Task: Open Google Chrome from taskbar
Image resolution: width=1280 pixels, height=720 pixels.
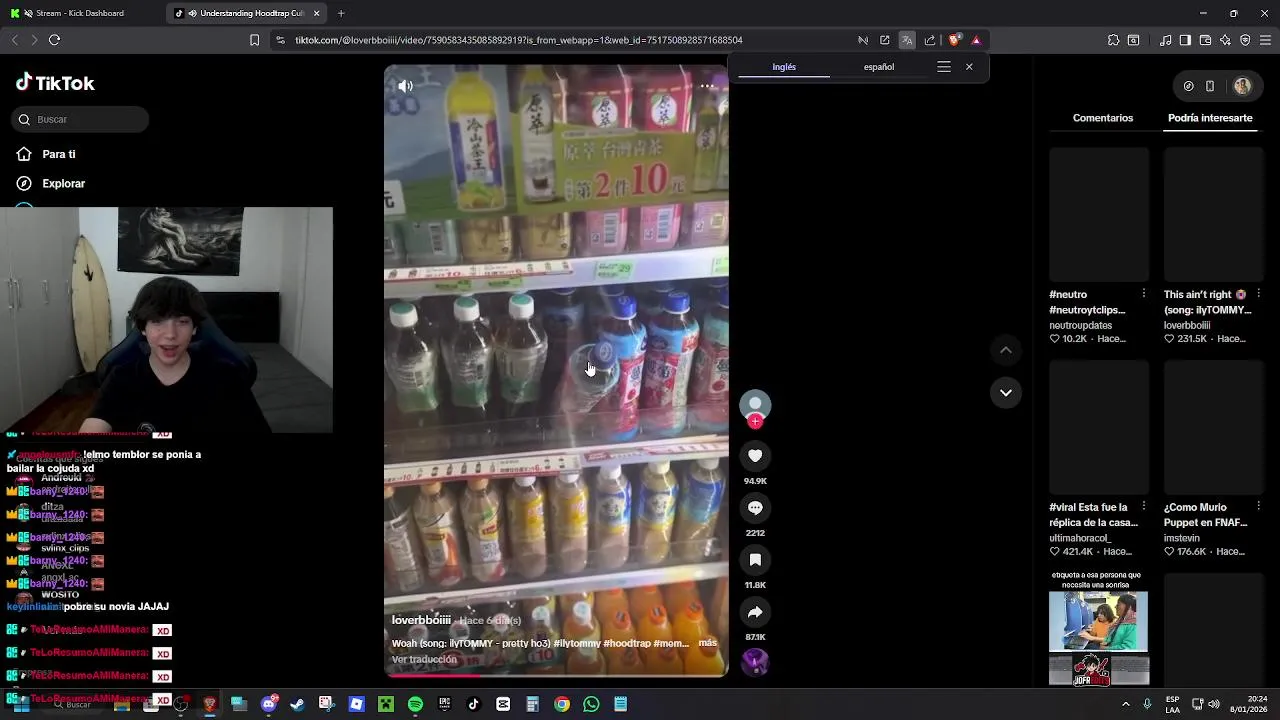Action: click(562, 704)
